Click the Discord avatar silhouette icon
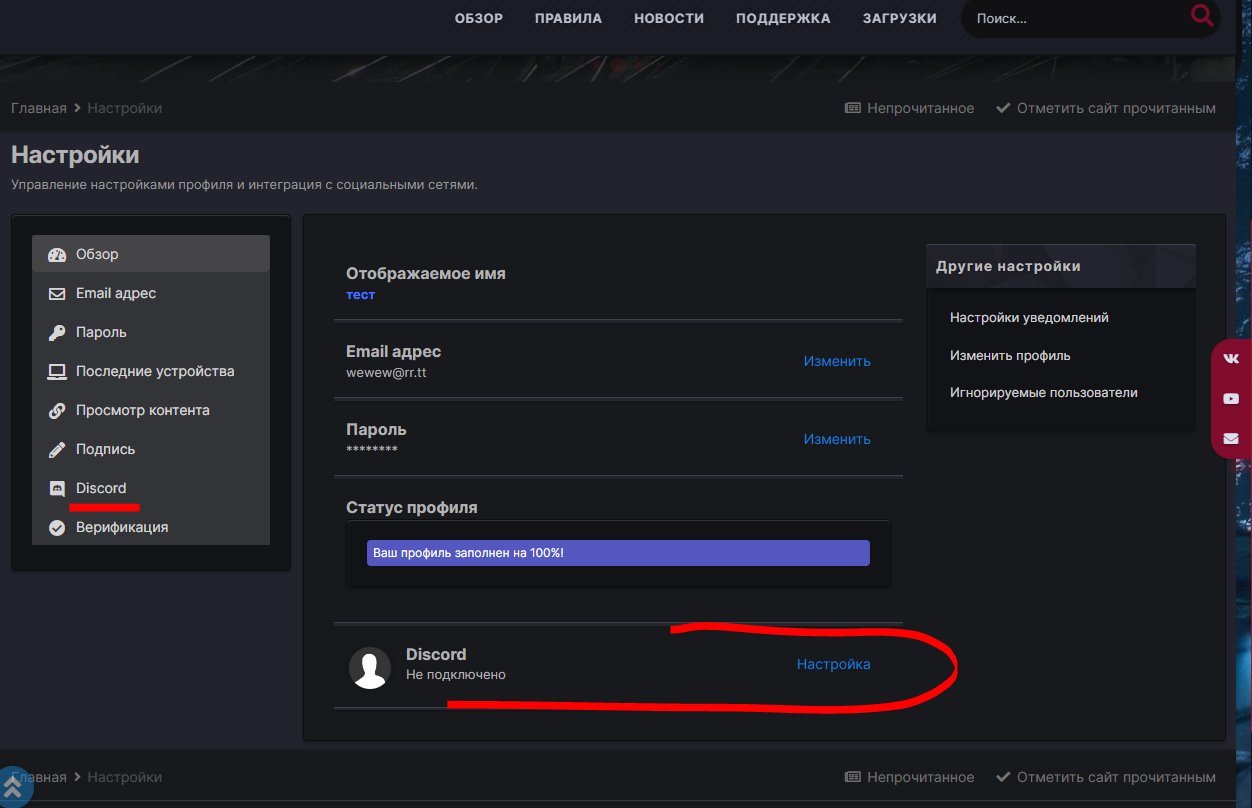 tap(370, 667)
